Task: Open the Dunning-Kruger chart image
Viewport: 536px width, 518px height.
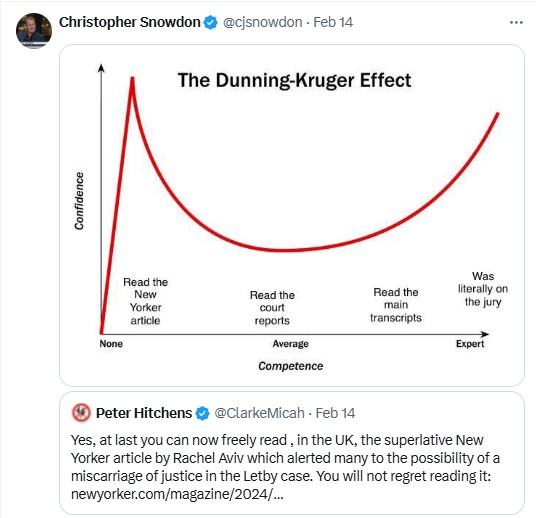Action: (292, 215)
